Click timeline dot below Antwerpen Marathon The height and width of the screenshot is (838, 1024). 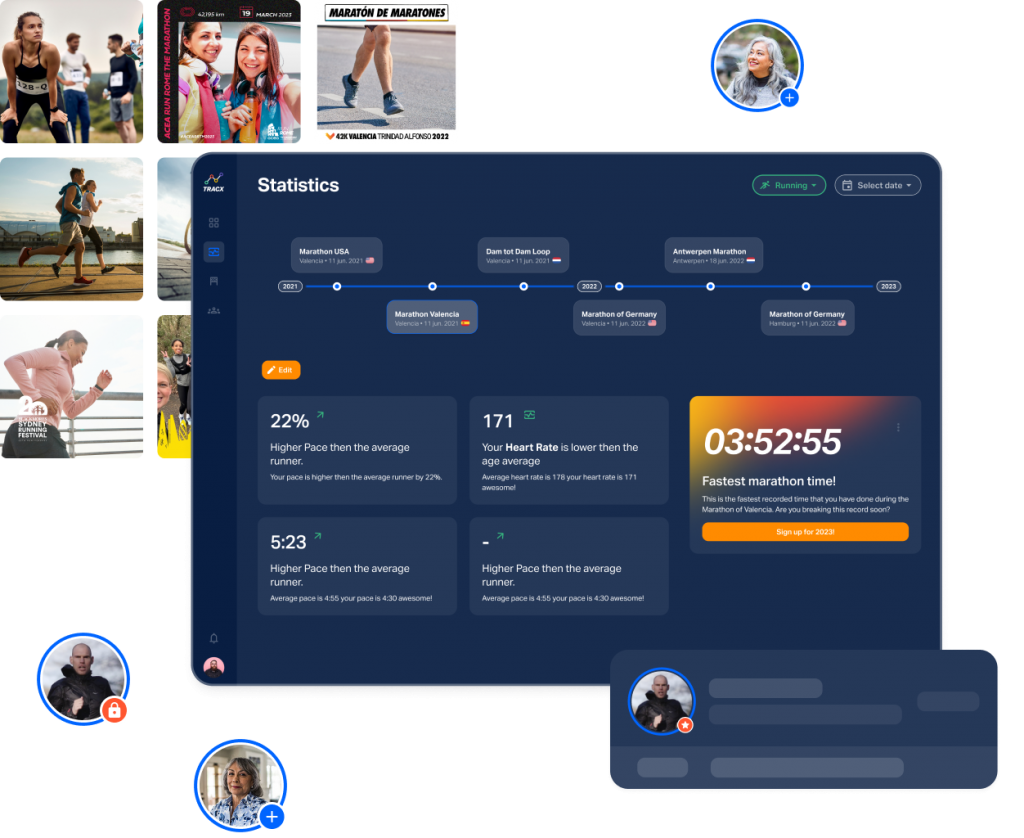point(711,287)
